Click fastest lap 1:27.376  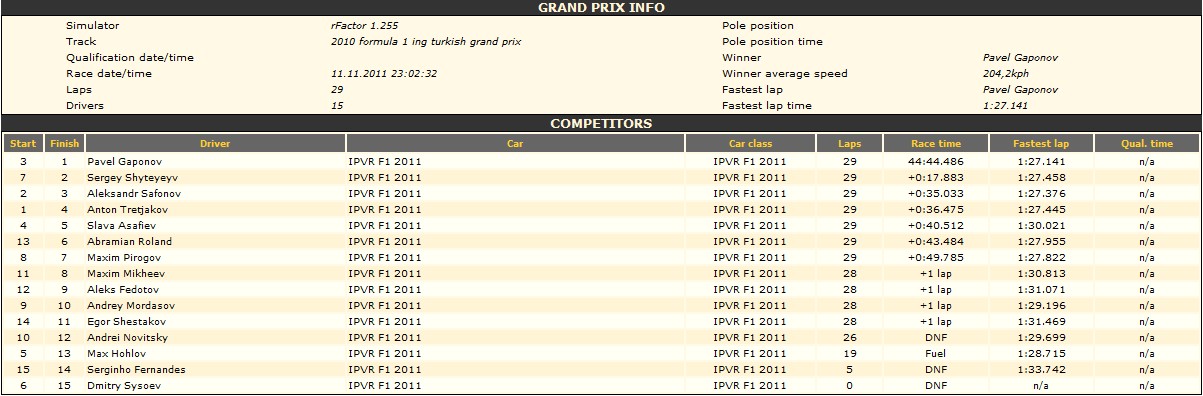(x=1041, y=193)
